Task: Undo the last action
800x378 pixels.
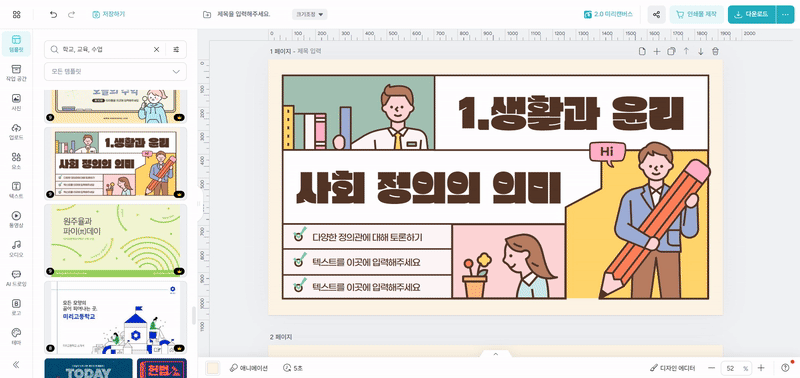Action: [x=54, y=14]
